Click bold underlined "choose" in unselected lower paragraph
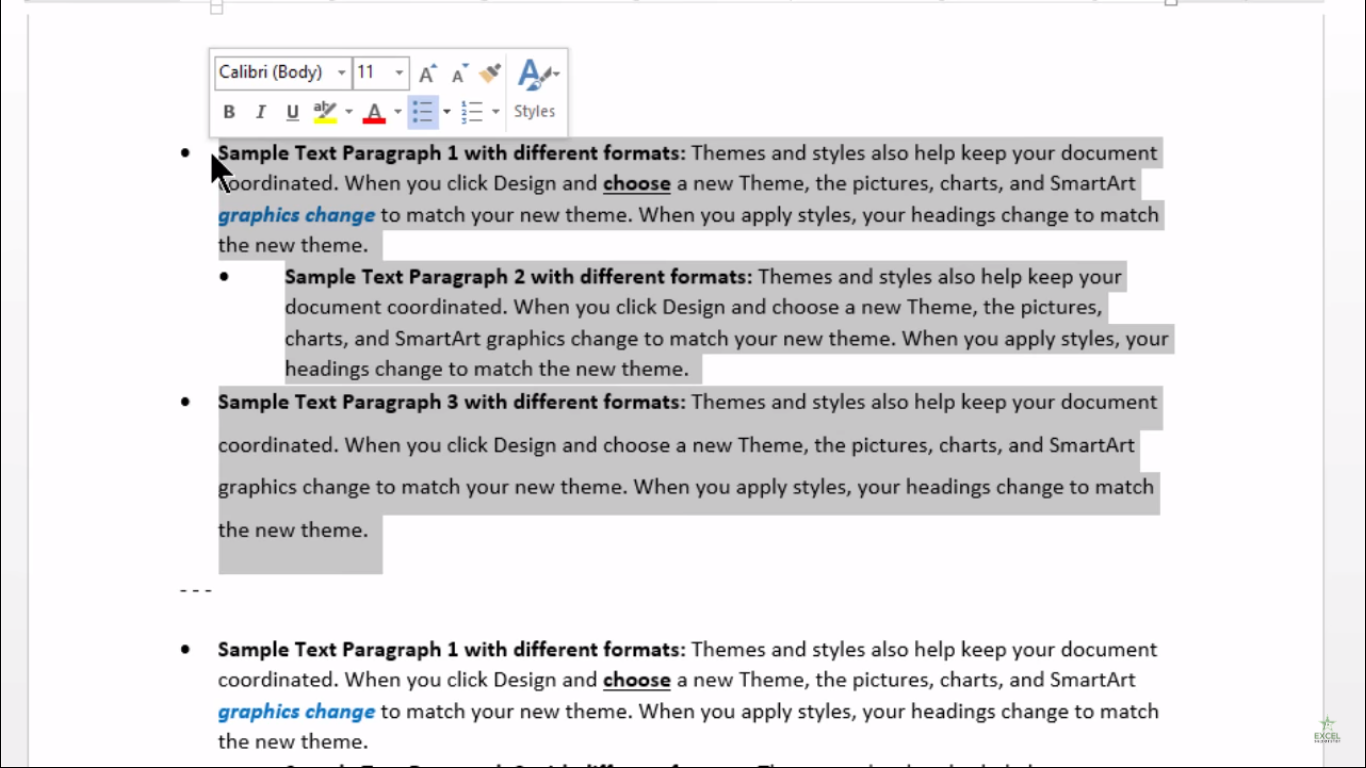 637,680
